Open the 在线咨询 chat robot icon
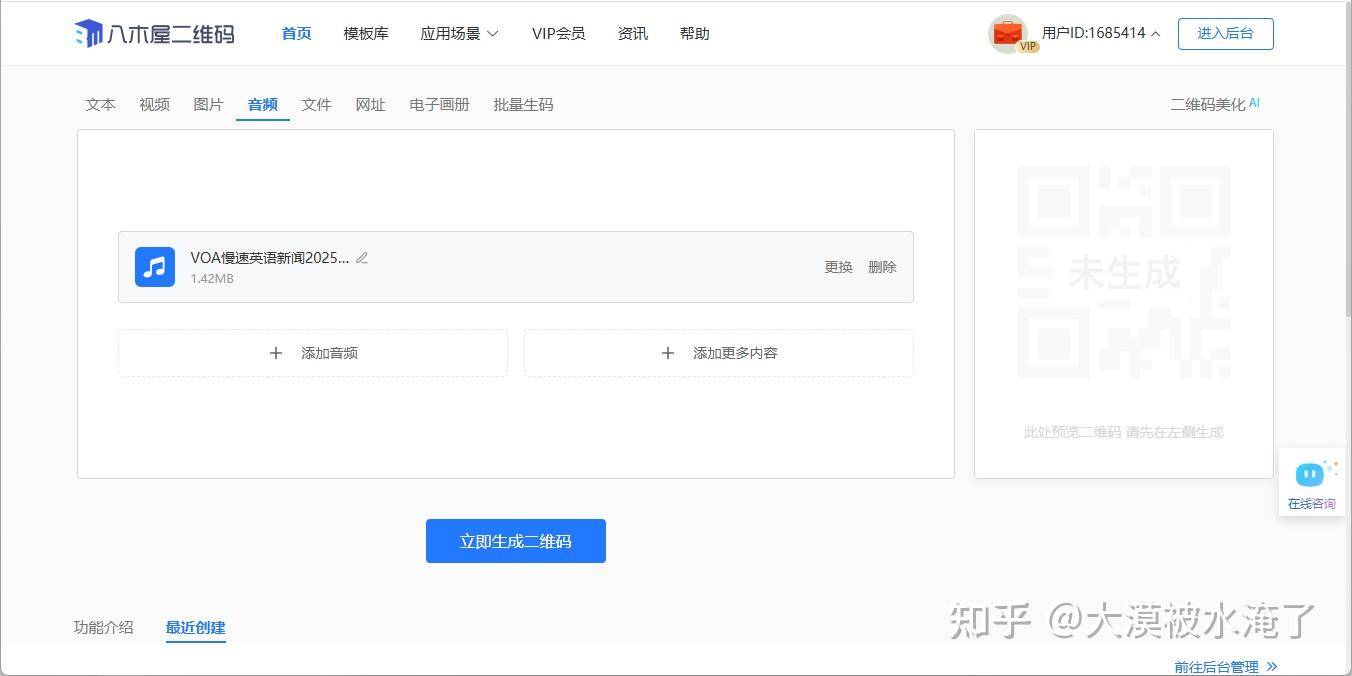The height and width of the screenshot is (676, 1352). coord(1310,474)
